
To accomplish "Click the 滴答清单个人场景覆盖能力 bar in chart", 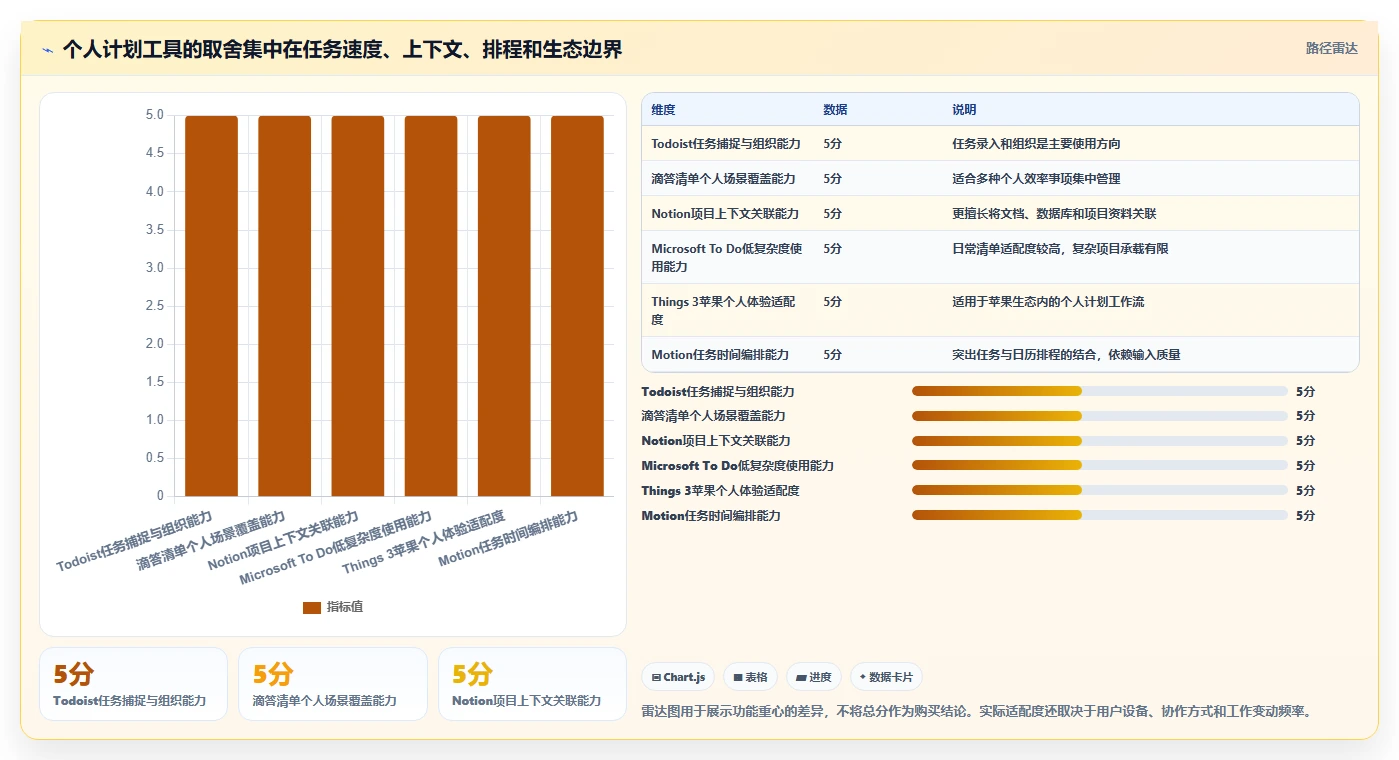I will 285,306.
